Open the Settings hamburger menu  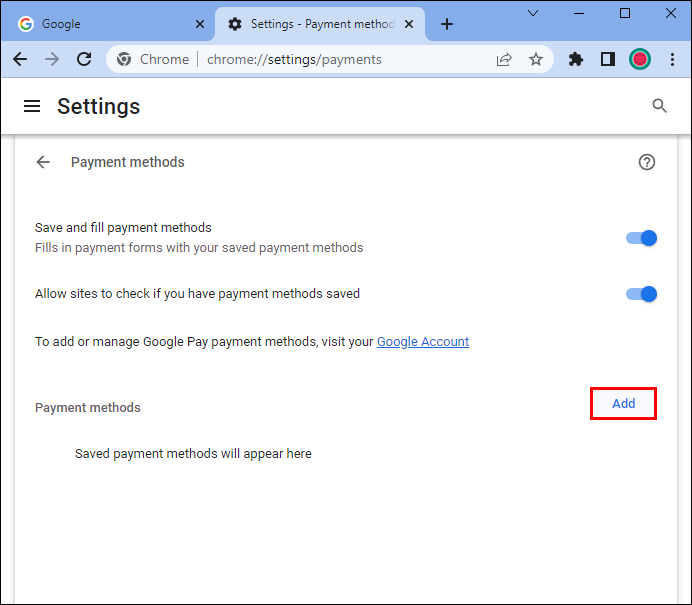click(x=32, y=106)
